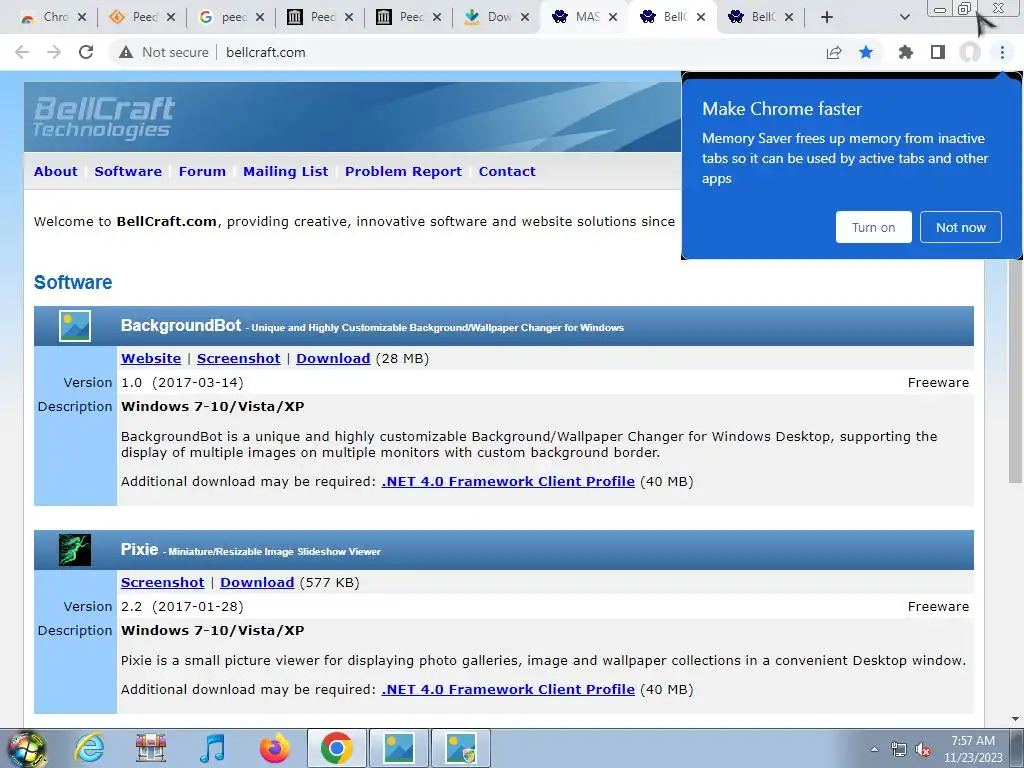Open Pixie Screenshot link
Screen dimensions: 1024x768
point(163,583)
